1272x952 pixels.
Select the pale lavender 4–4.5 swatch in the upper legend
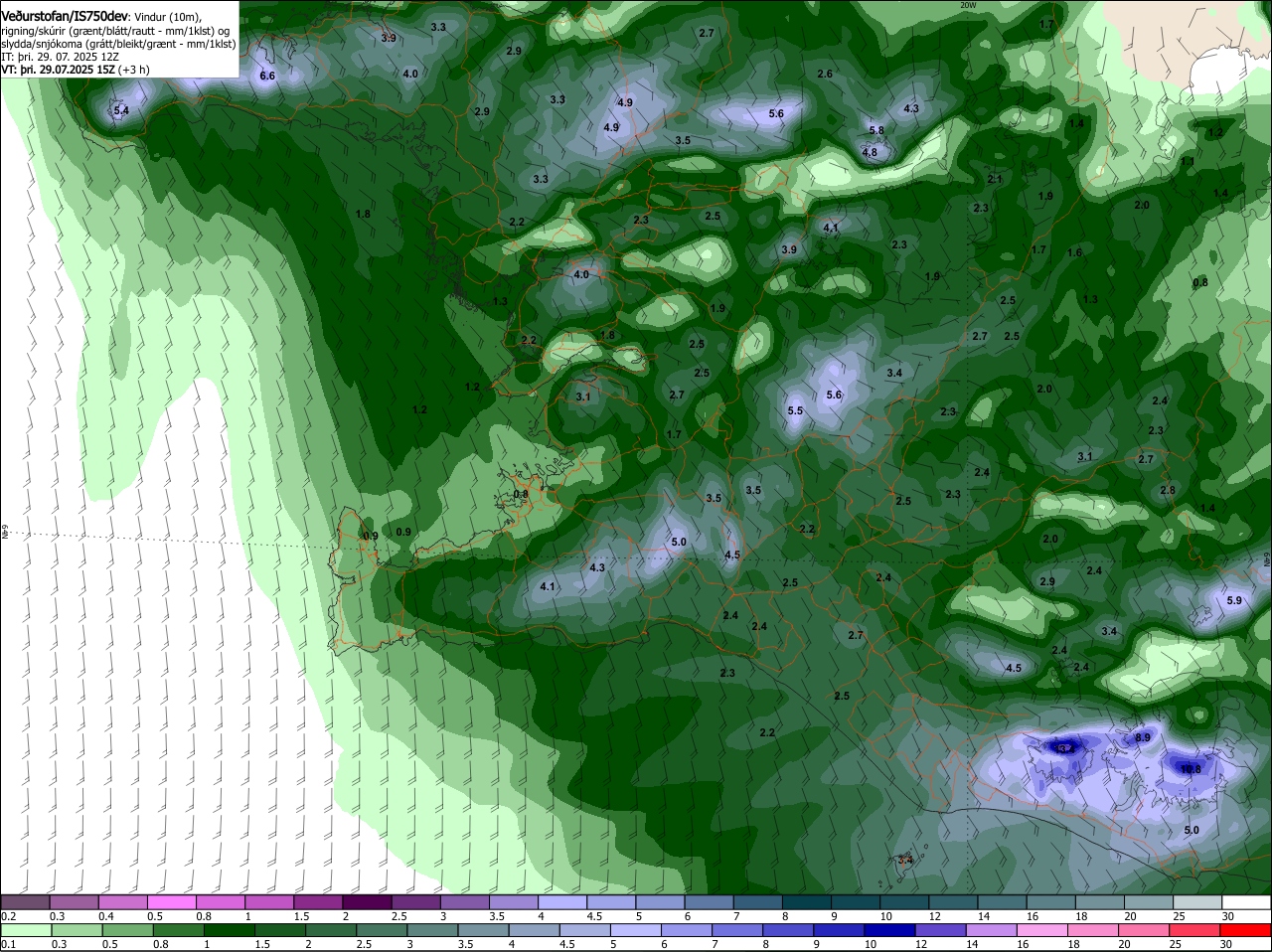point(562,902)
